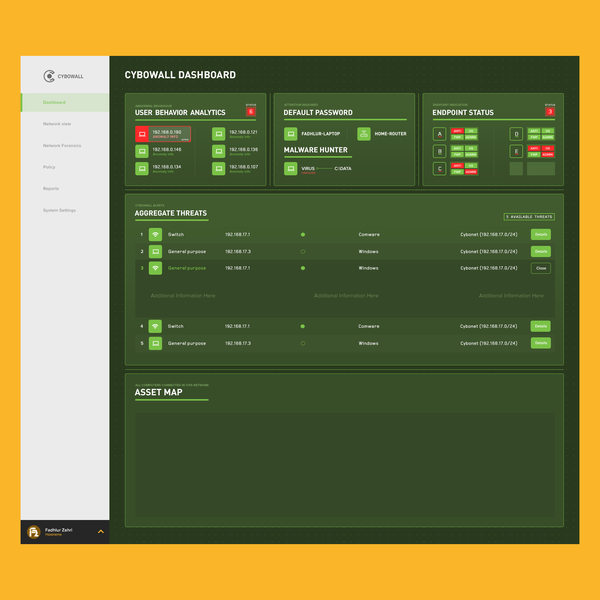Click the Anomaly info link under 192.168.0.121

point(240,137)
